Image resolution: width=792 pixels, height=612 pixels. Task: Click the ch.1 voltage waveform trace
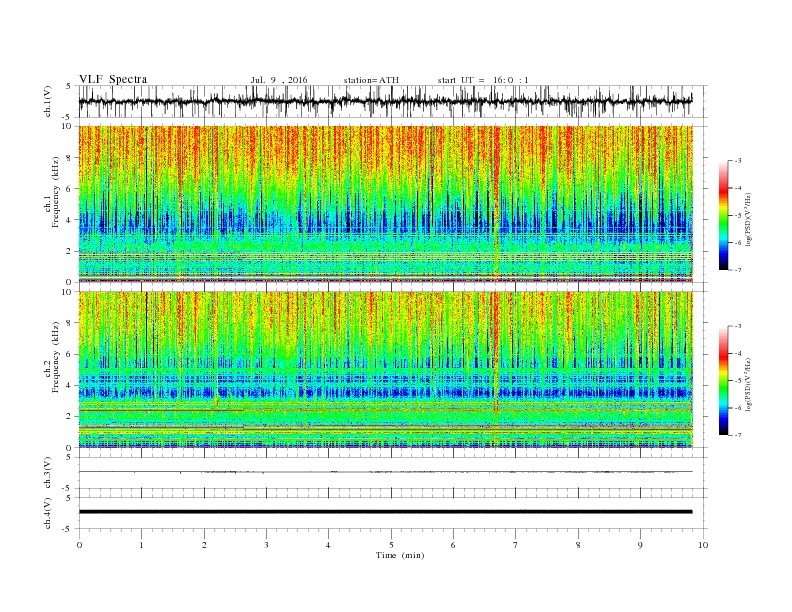click(x=385, y=101)
